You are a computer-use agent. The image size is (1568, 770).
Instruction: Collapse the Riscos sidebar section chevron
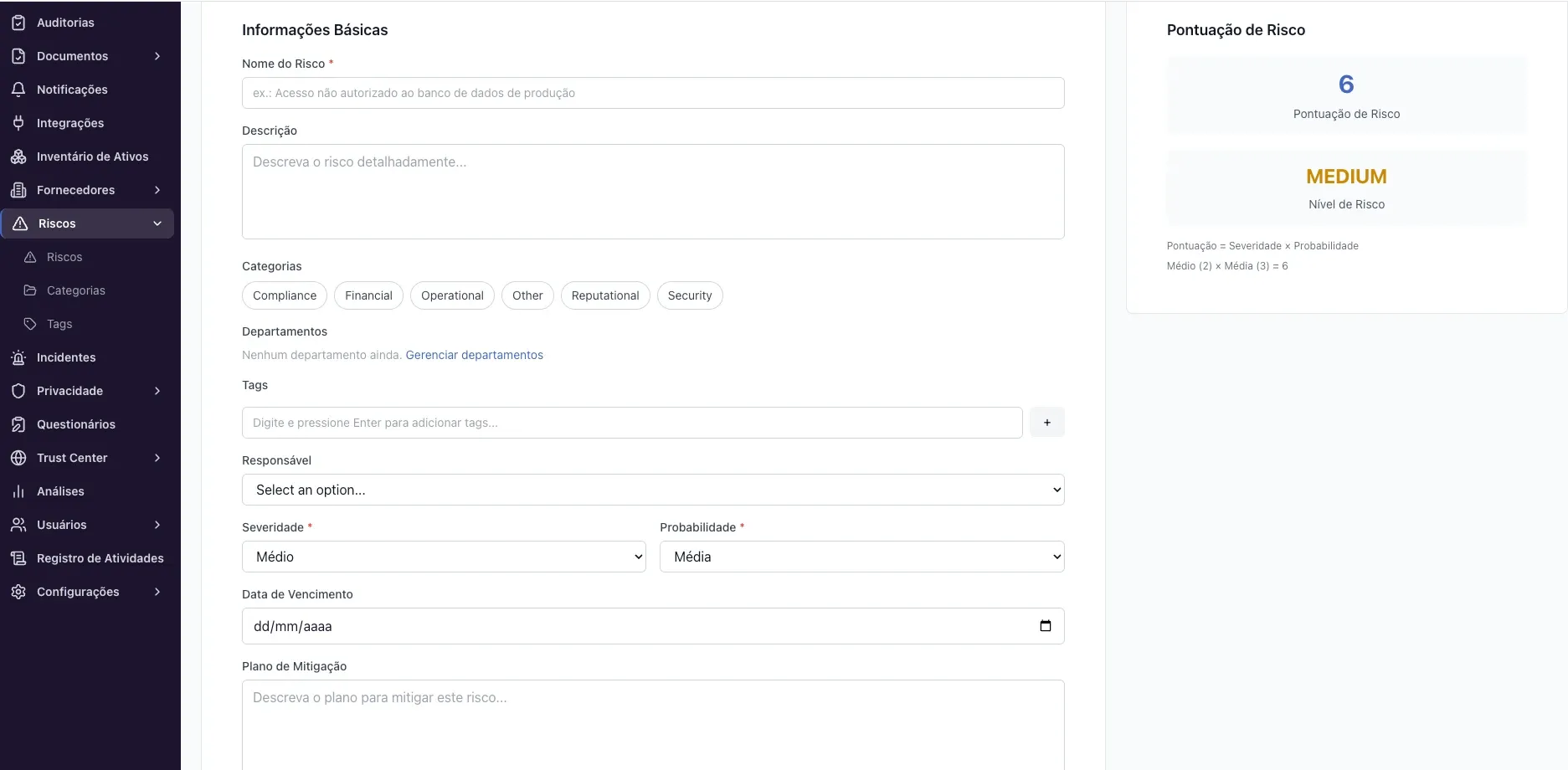pos(157,223)
